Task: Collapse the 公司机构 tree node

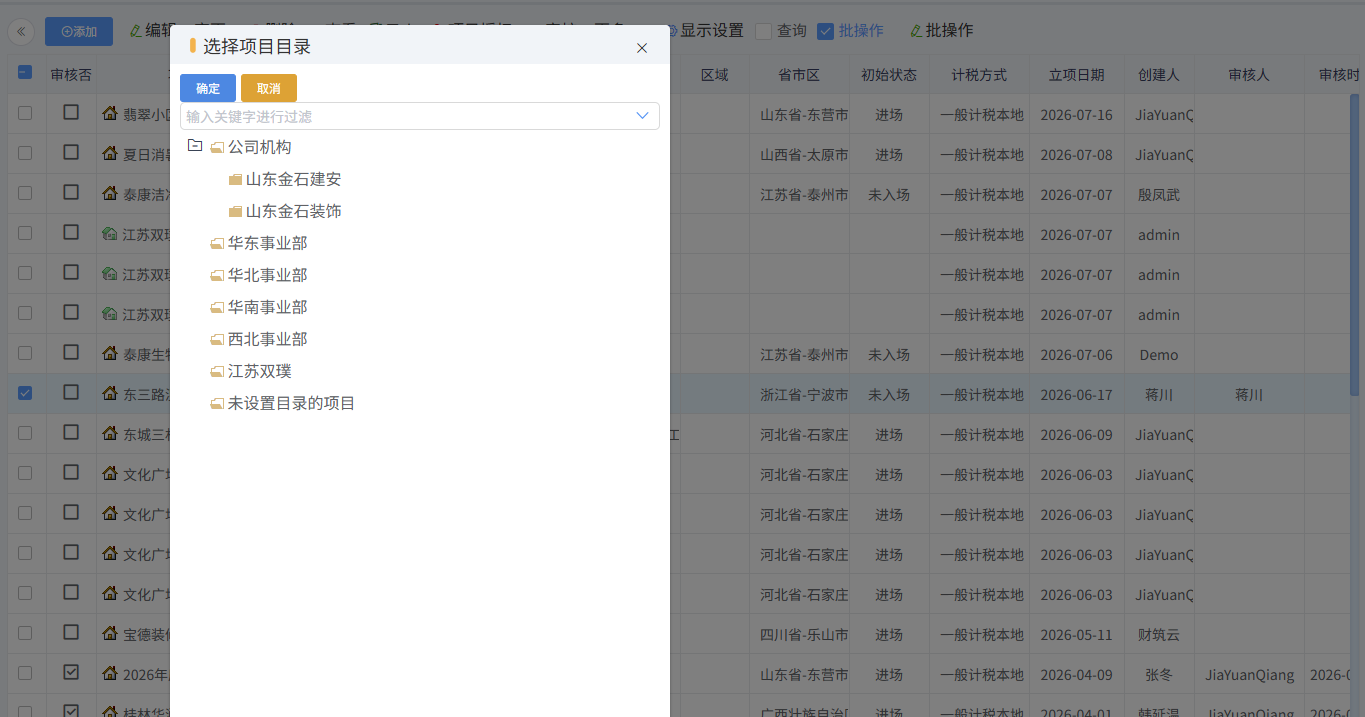Action: point(195,146)
